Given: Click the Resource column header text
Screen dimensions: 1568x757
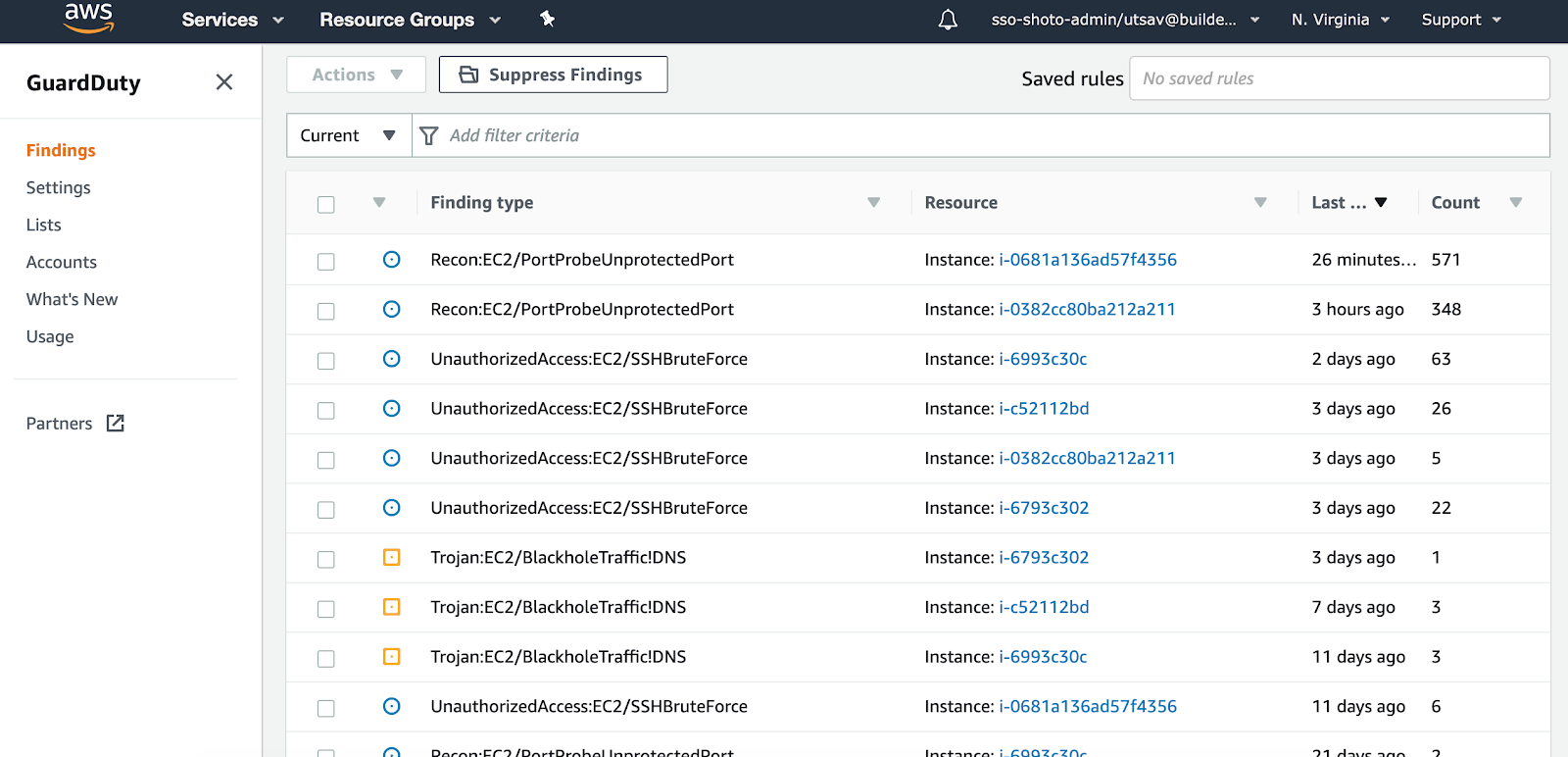Looking at the screenshot, I should (961, 203).
